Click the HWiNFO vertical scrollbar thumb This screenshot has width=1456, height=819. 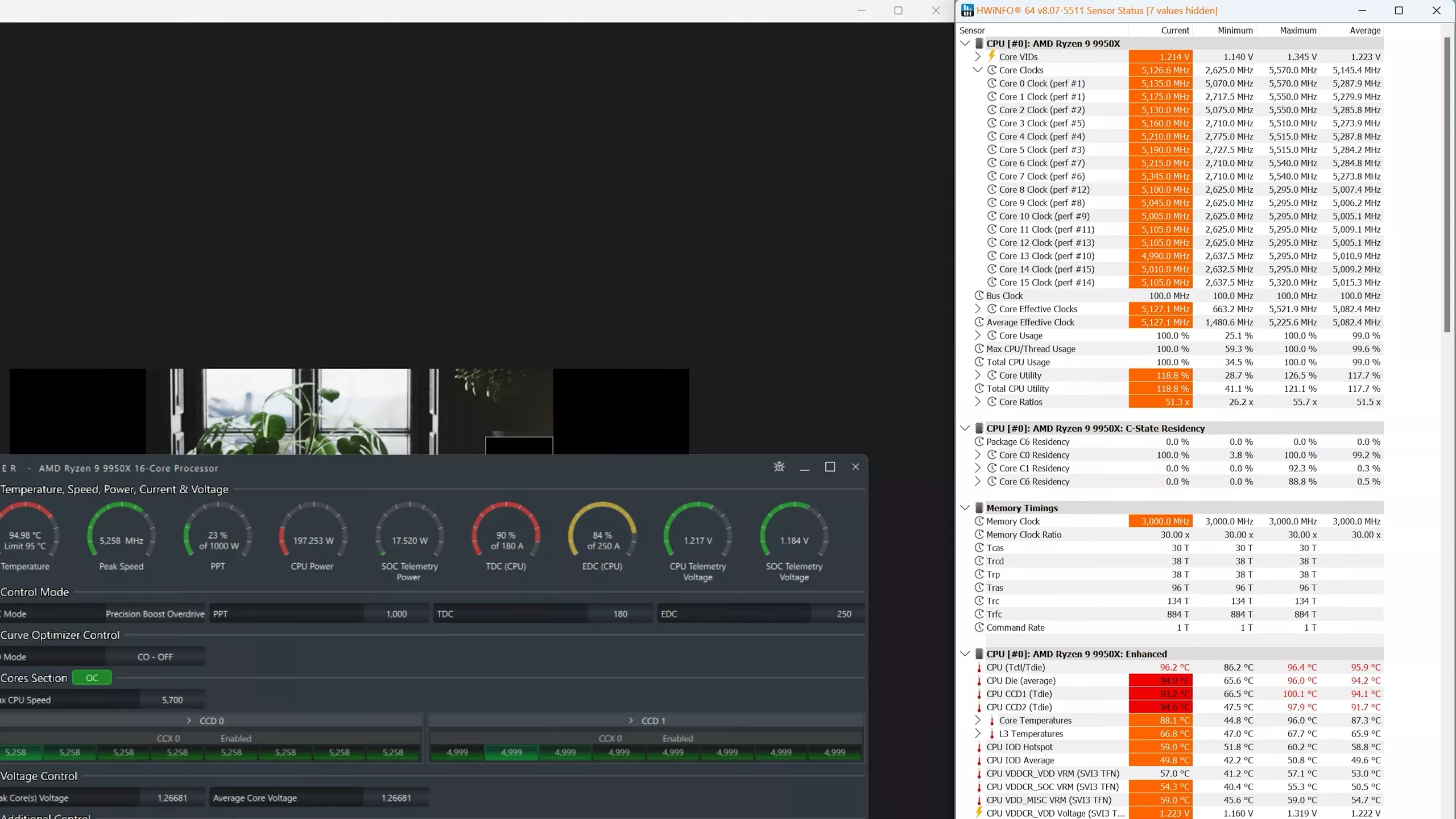click(x=1447, y=185)
